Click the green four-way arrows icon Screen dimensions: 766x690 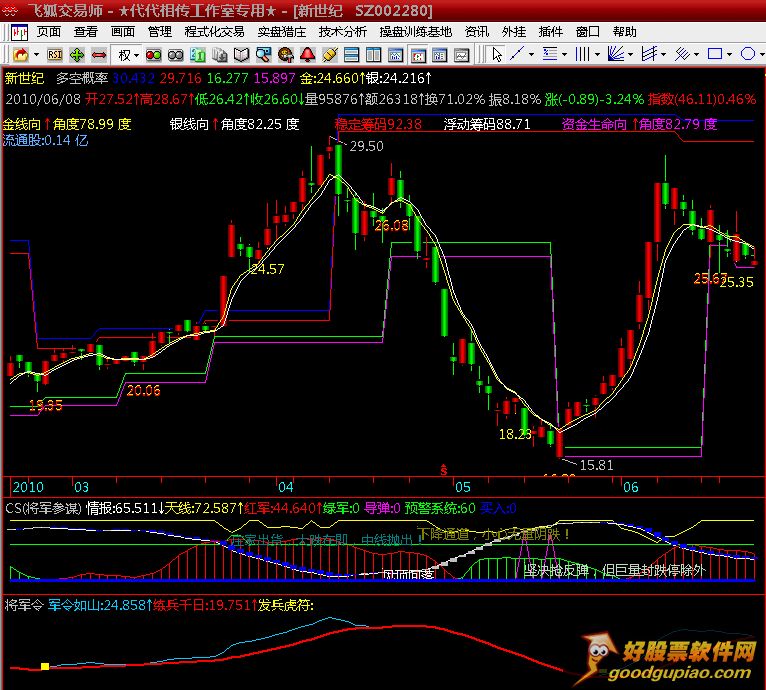tap(77, 54)
